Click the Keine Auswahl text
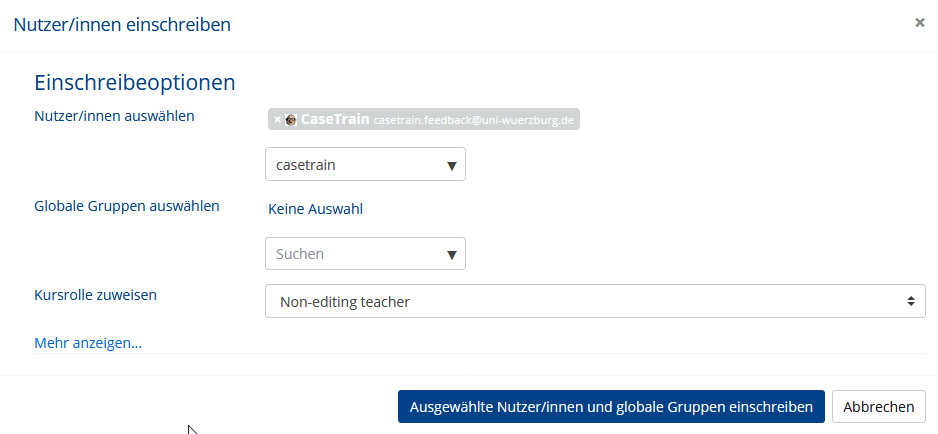The width and height of the screenshot is (938, 434). [x=315, y=210]
